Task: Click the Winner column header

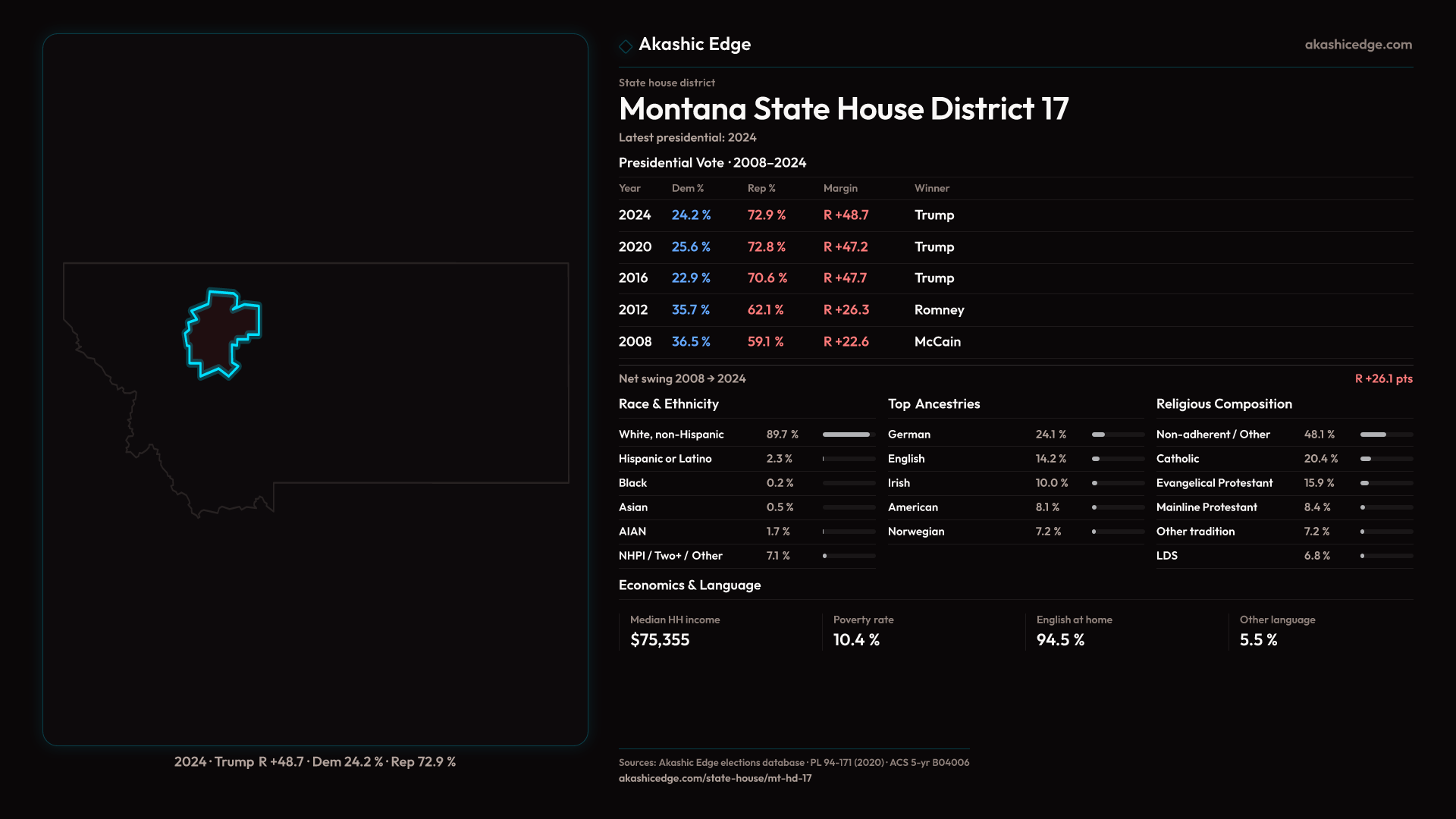Action: click(x=931, y=188)
